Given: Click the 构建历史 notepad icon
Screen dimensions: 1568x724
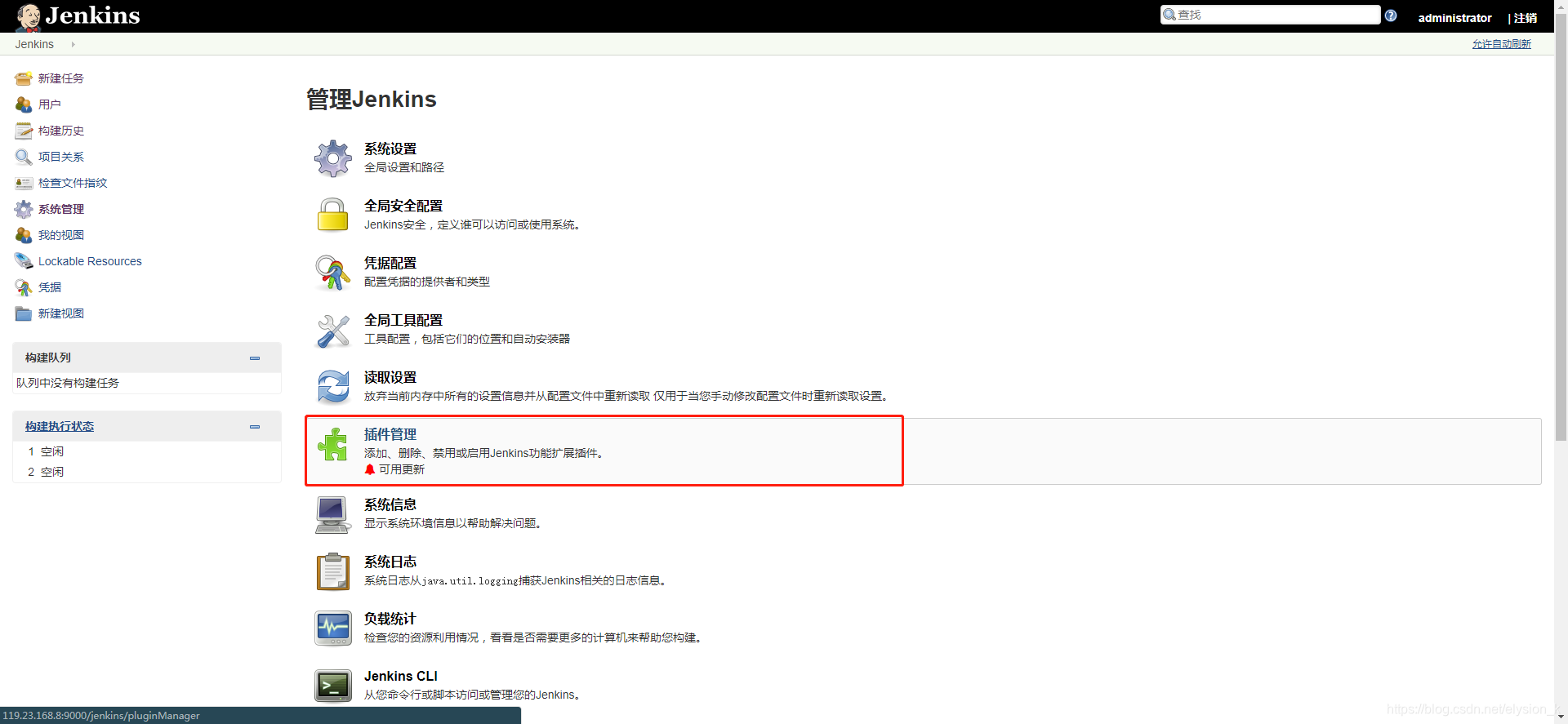Looking at the screenshot, I should (24, 131).
